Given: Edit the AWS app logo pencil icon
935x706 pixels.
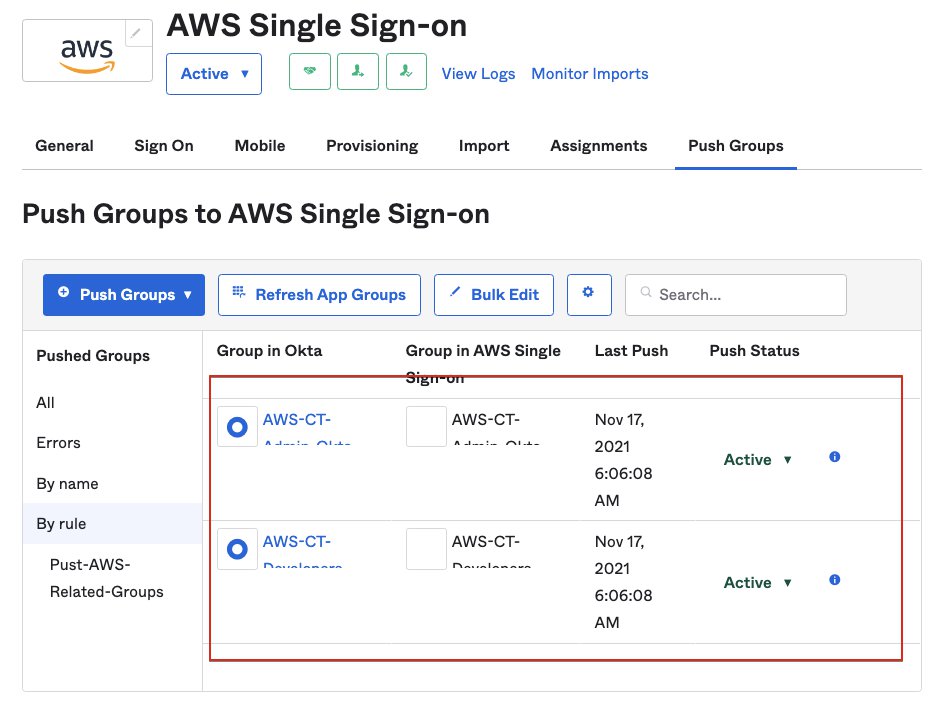Looking at the screenshot, I should click(137, 33).
